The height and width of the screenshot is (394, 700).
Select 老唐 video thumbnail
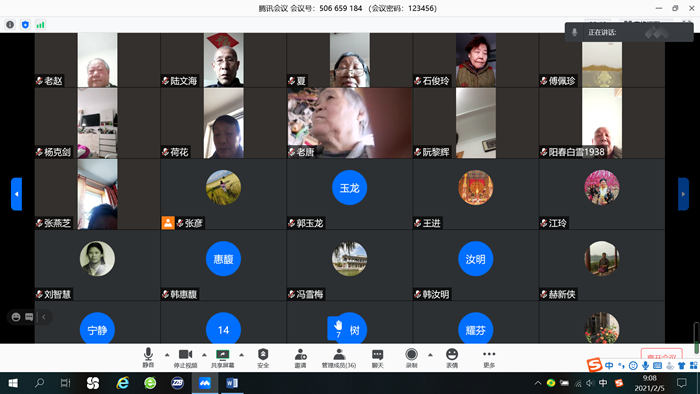pyautogui.click(x=350, y=123)
